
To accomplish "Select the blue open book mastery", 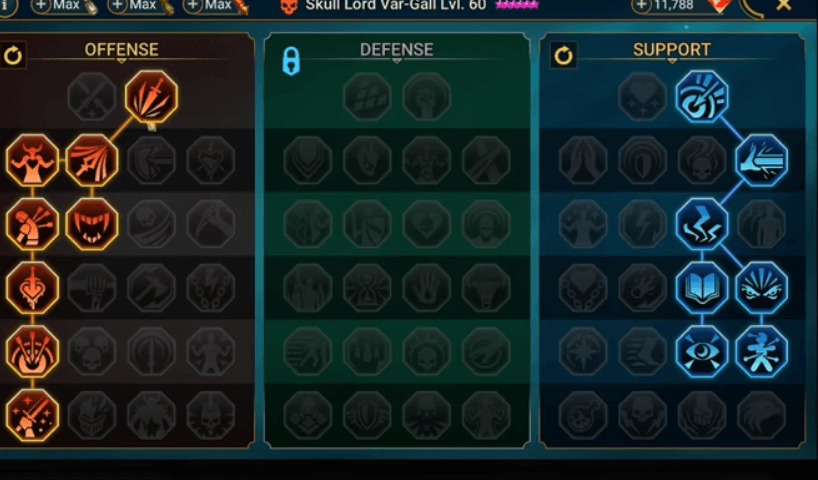I will pos(702,288).
